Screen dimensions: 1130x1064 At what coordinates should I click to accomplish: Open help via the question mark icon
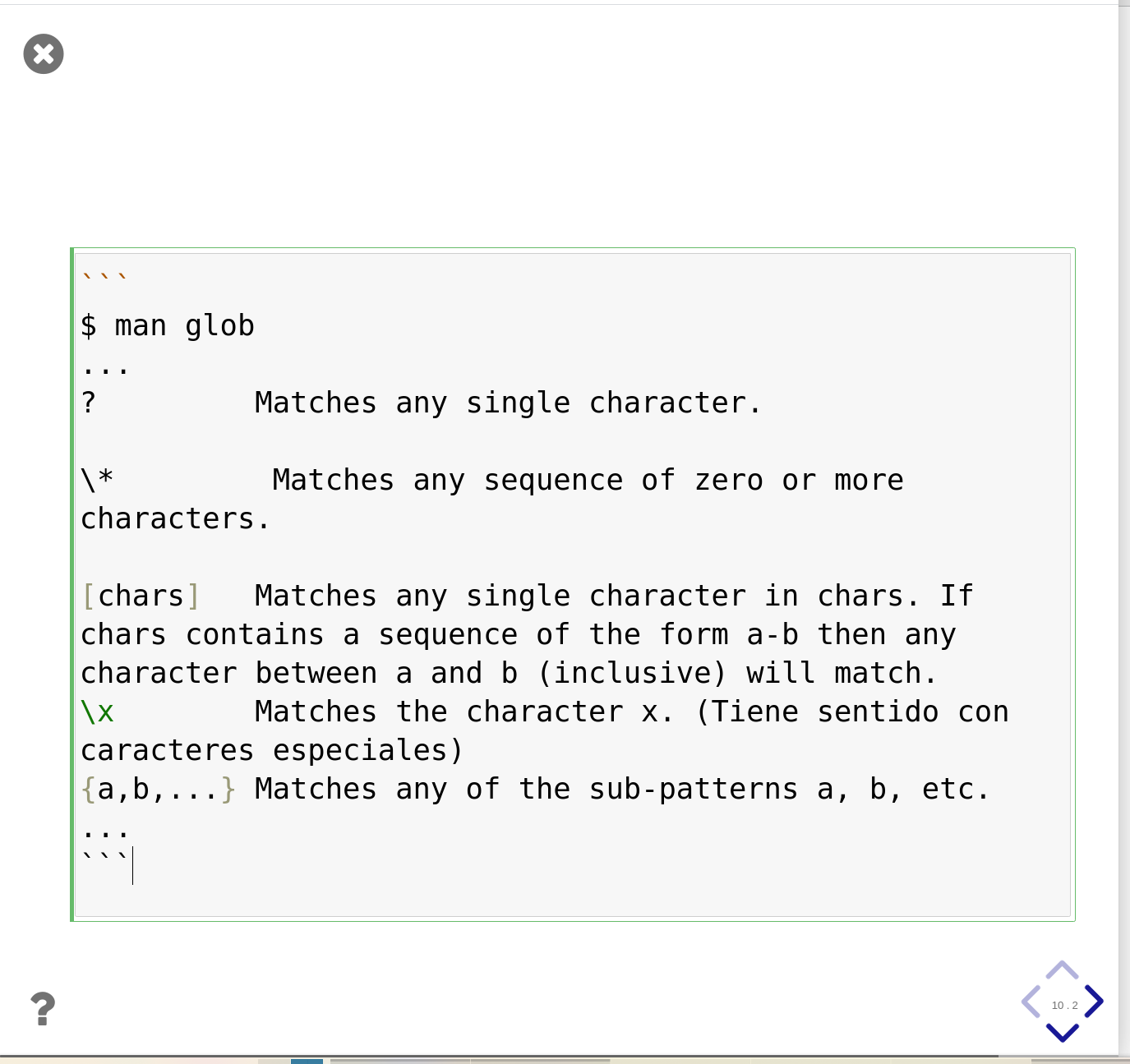(43, 1008)
